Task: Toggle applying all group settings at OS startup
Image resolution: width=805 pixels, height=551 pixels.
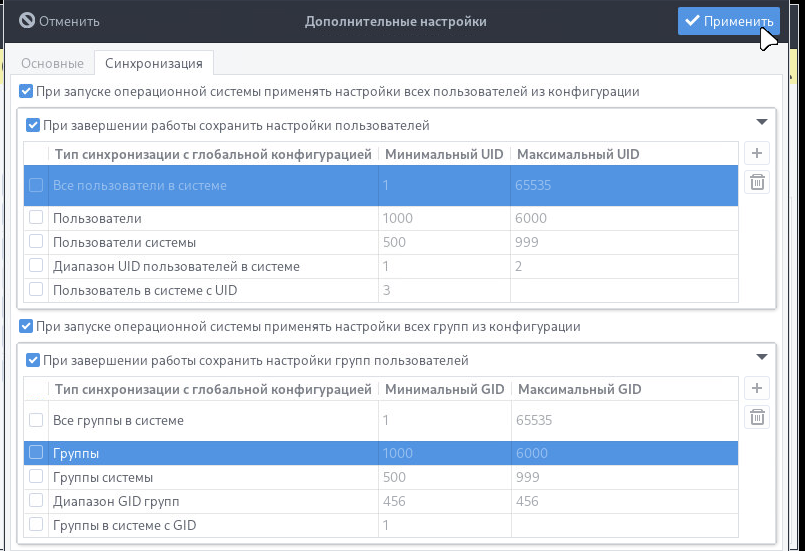Action: click(26, 326)
